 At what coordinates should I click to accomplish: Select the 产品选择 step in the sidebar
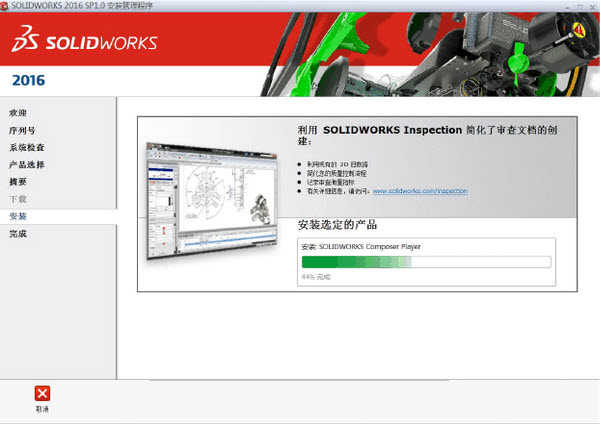pyautogui.click(x=27, y=164)
